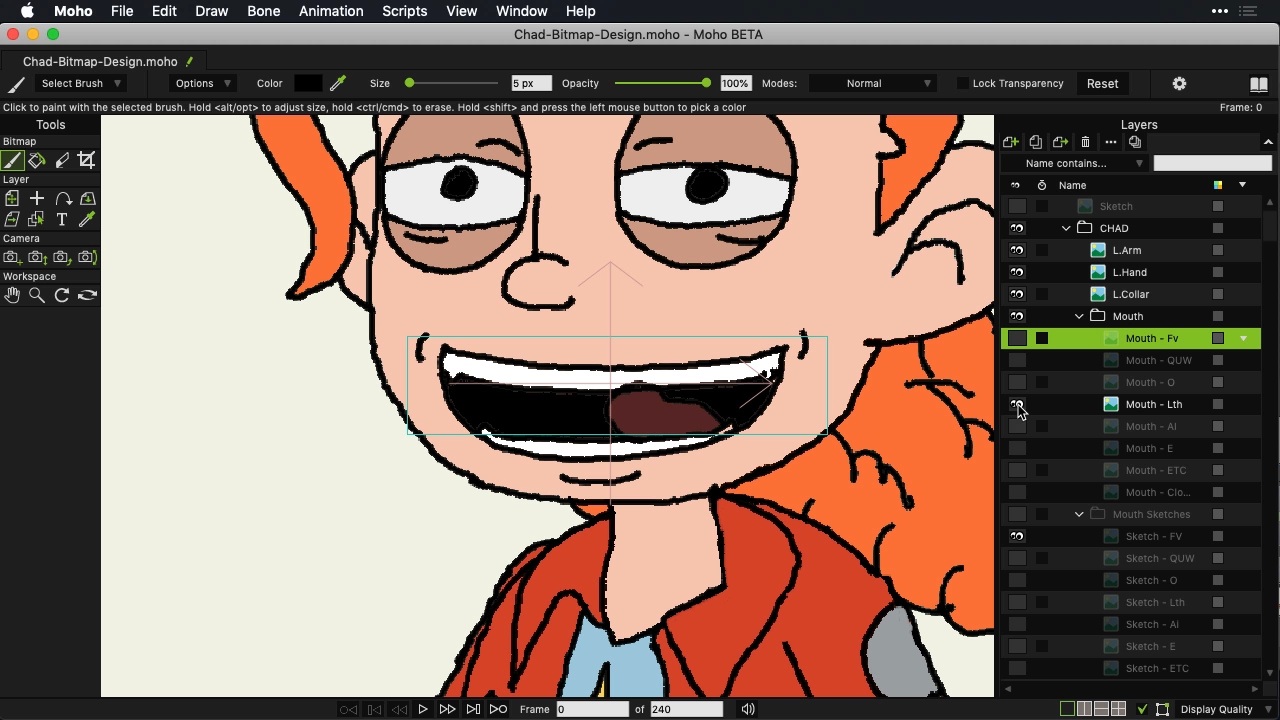Select the Paint Bucket fill tool
Viewport: 1280px width, 720px height.
36,160
